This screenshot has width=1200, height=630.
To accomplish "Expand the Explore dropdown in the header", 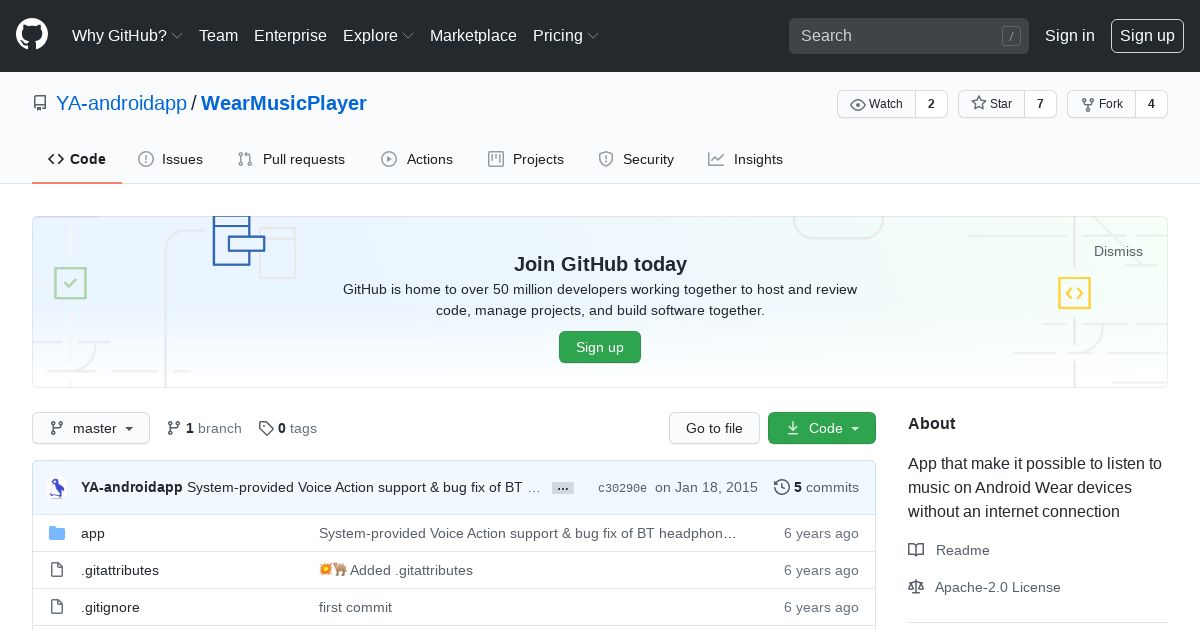I will click(378, 35).
